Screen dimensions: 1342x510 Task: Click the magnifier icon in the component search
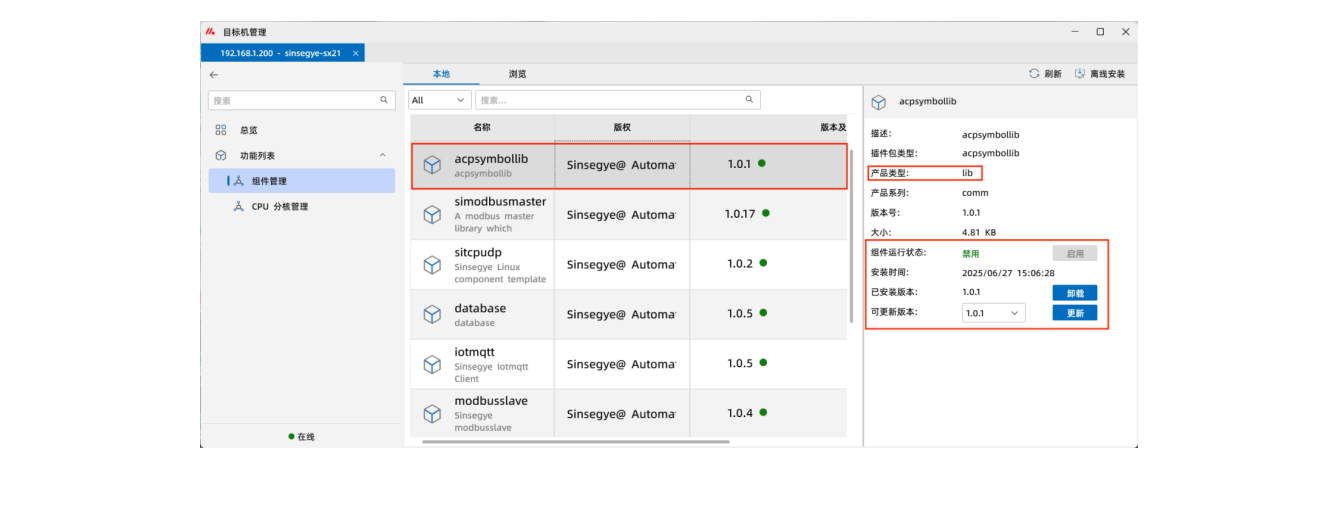749,100
